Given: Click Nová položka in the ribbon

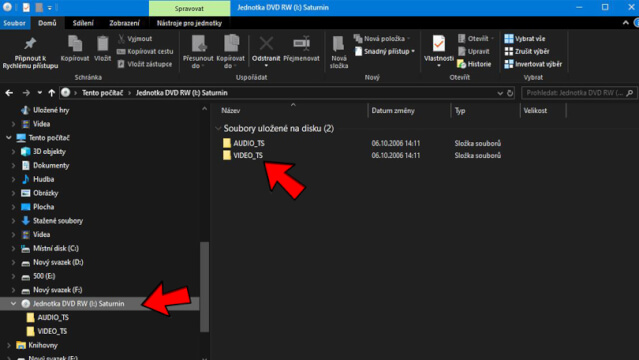Looking at the screenshot, I should point(382,39).
